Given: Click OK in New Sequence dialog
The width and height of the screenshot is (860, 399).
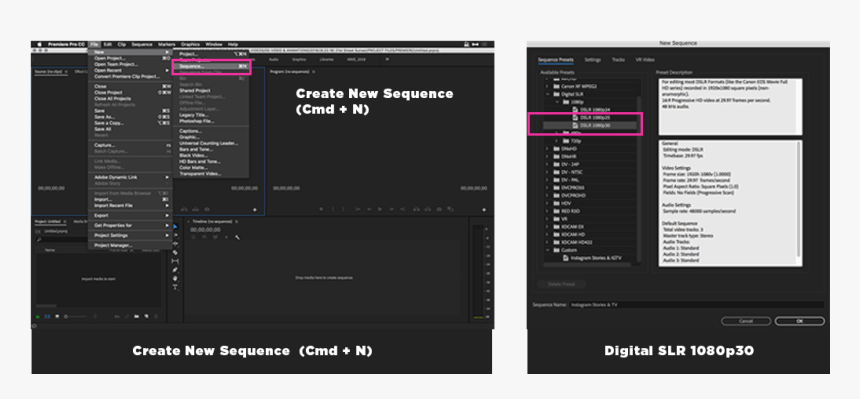Looking at the screenshot, I should click(x=800, y=321).
